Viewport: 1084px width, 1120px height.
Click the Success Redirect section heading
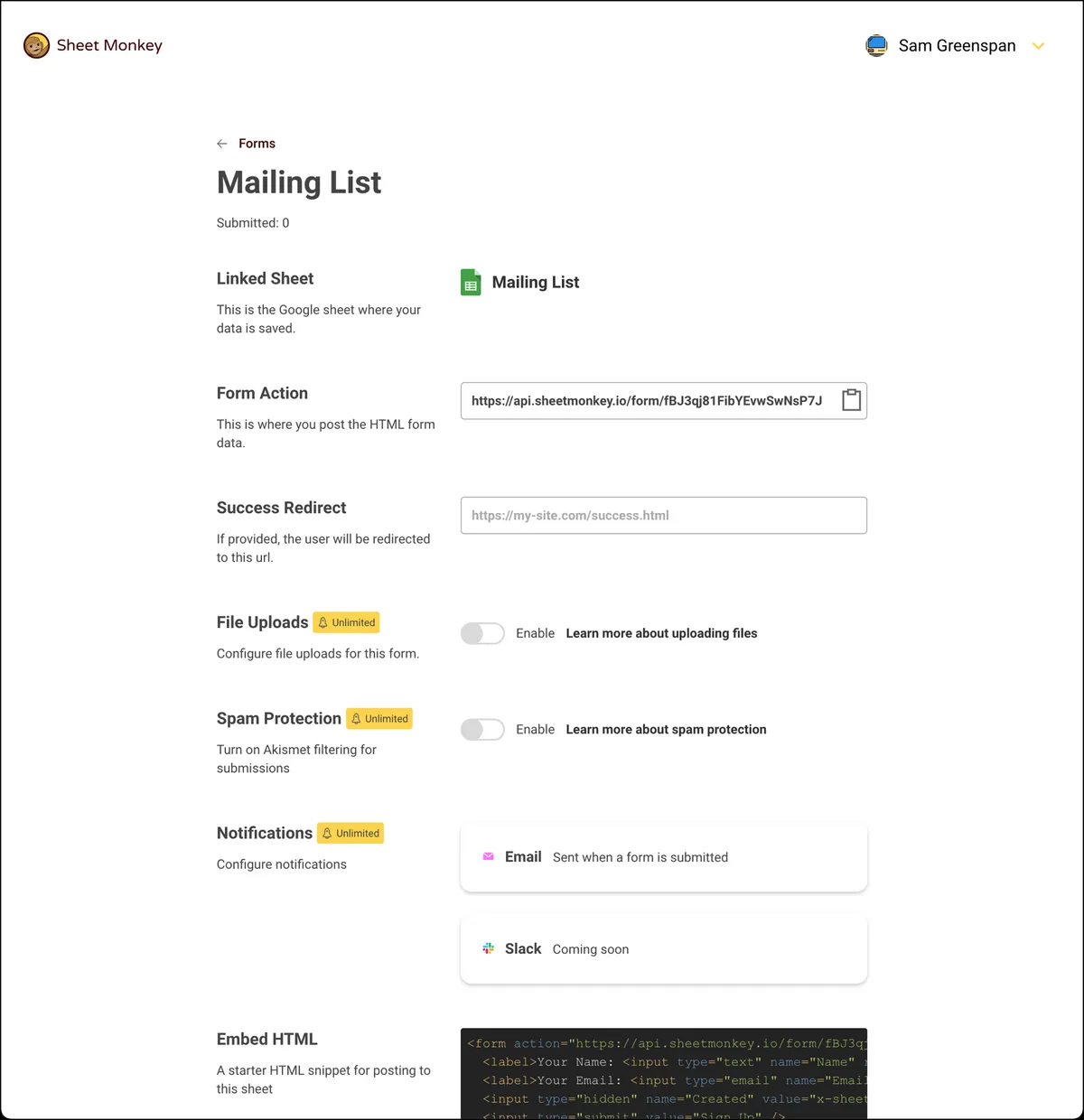point(281,508)
